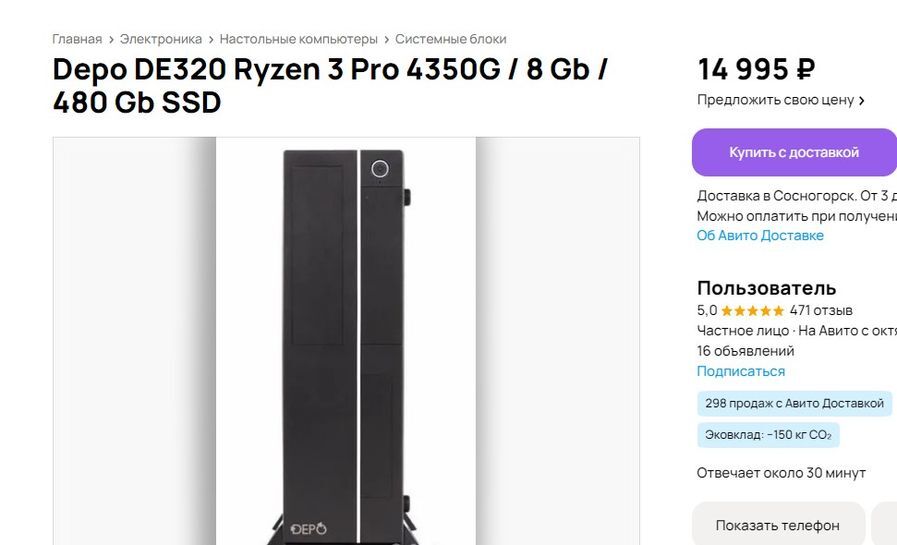Click the seller's five-star rating icons
The image size is (897, 545).
pyautogui.click(x=752, y=311)
